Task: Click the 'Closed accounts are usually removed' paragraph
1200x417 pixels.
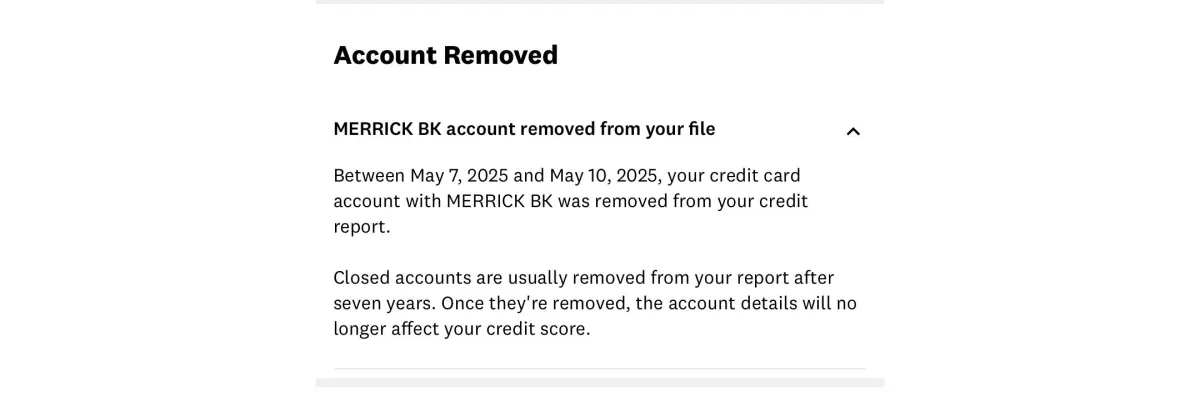Action: (x=595, y=303)
